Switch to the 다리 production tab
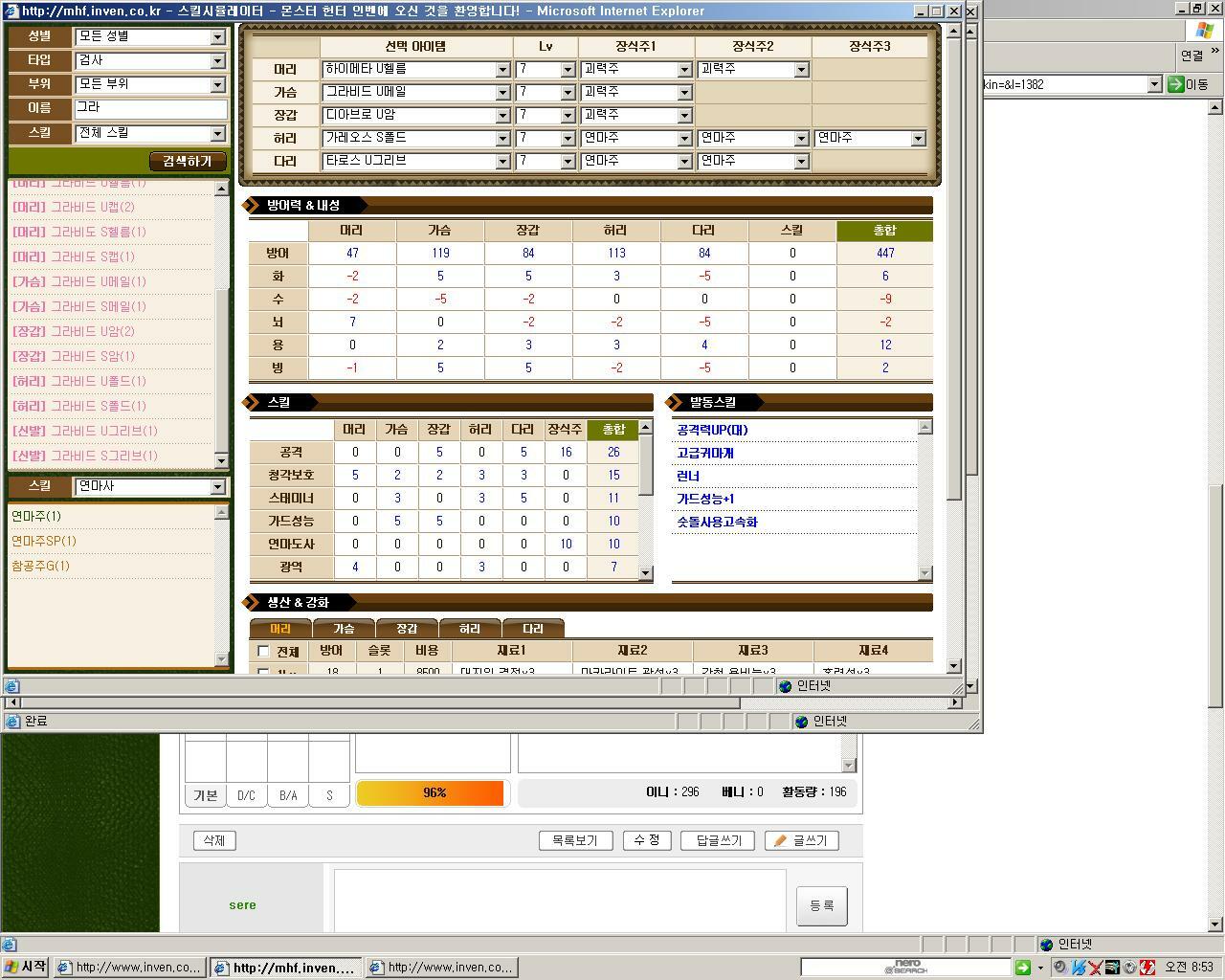Screen dimensions: 1225x980 (533, 629)
